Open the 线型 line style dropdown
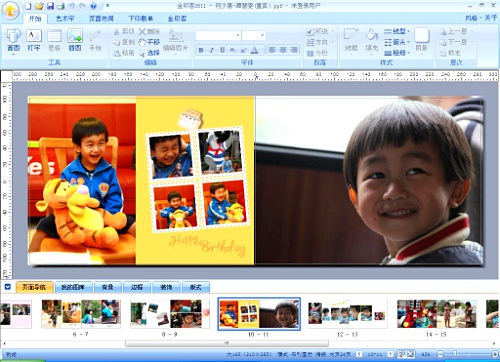 tap(397, 31)
